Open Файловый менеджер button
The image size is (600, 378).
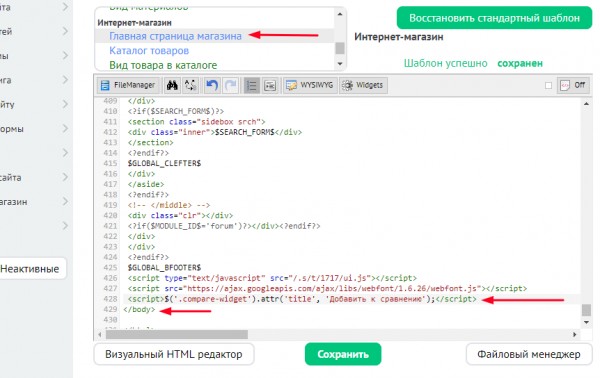coord(529,354)
